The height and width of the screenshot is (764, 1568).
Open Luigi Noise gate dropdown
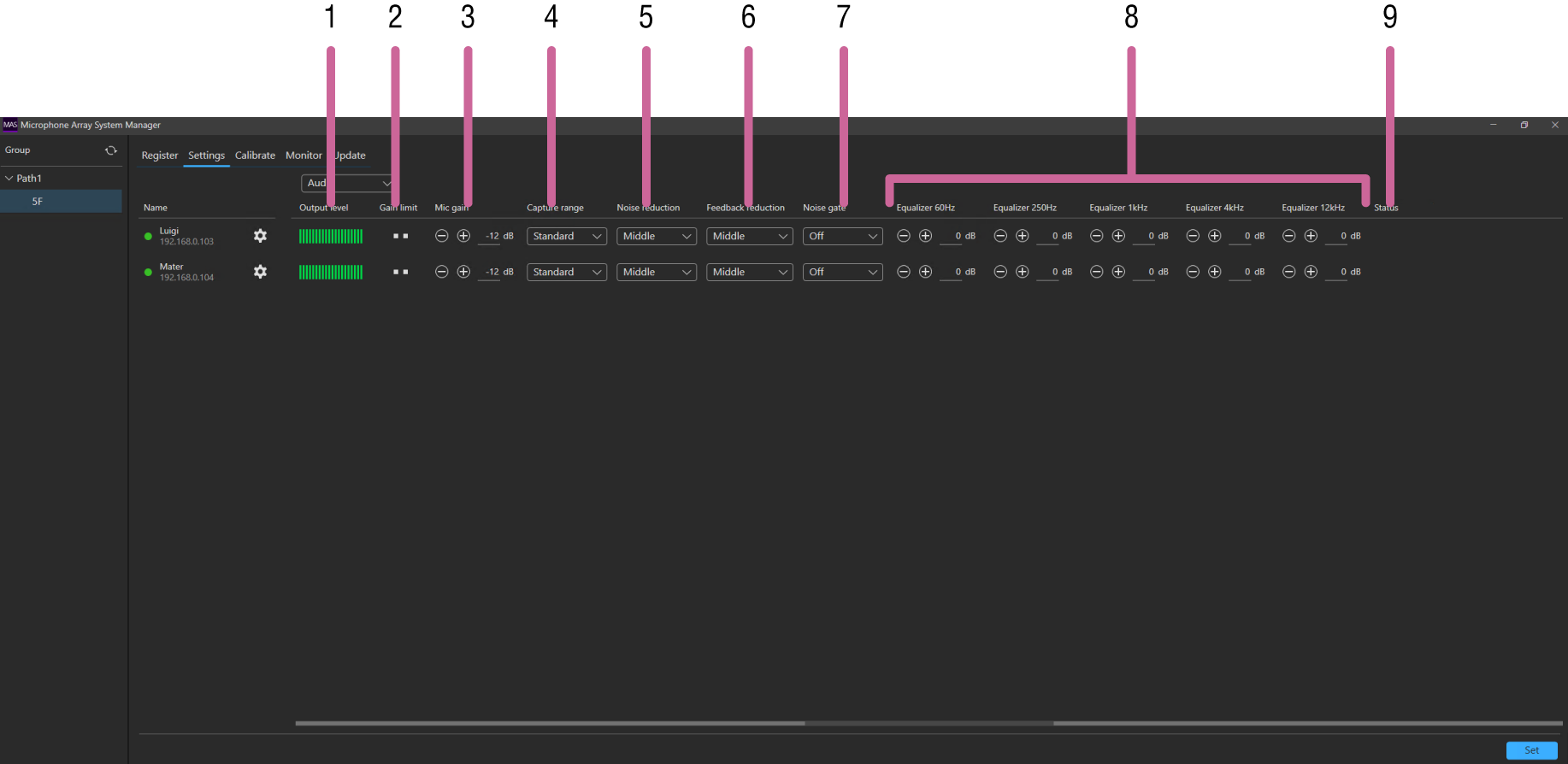(x=842, y=236)
